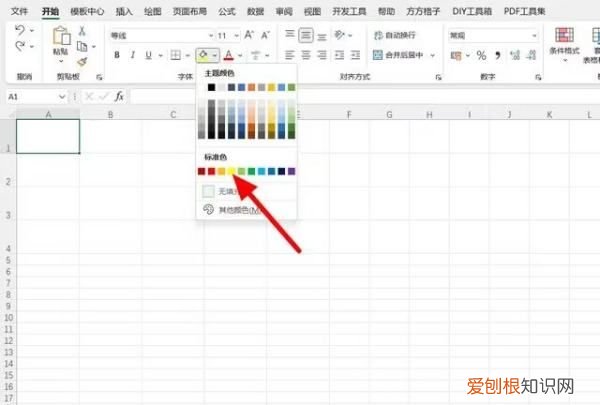Switch to Developer (开发工具) tab

(x=349, y=11)
